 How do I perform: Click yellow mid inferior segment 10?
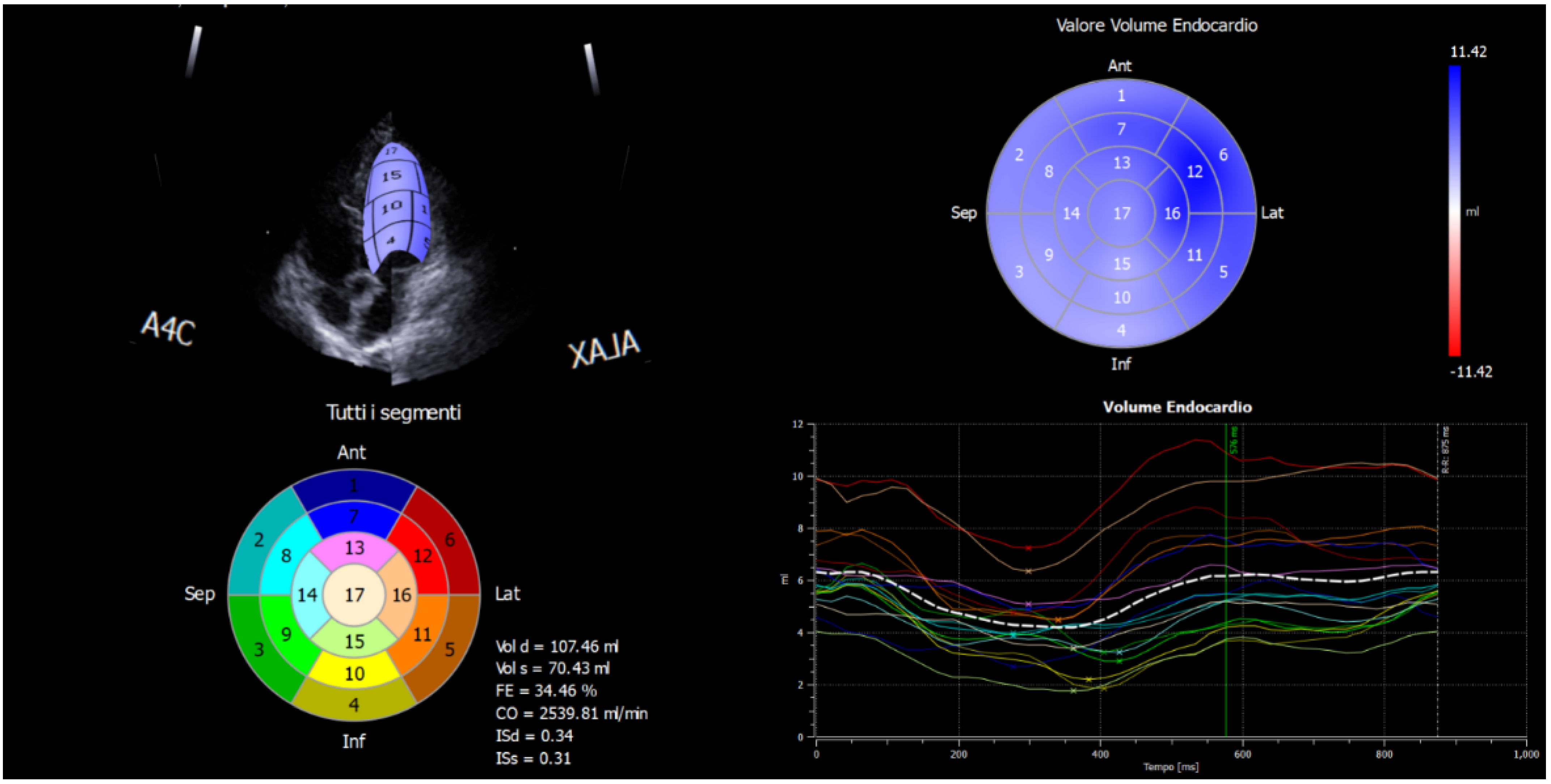coord(354,673)
